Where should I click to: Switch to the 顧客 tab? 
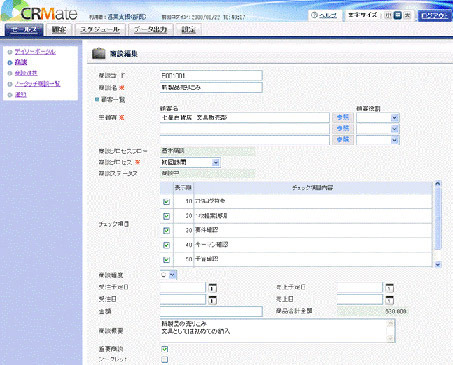click(x=59, y=30)
